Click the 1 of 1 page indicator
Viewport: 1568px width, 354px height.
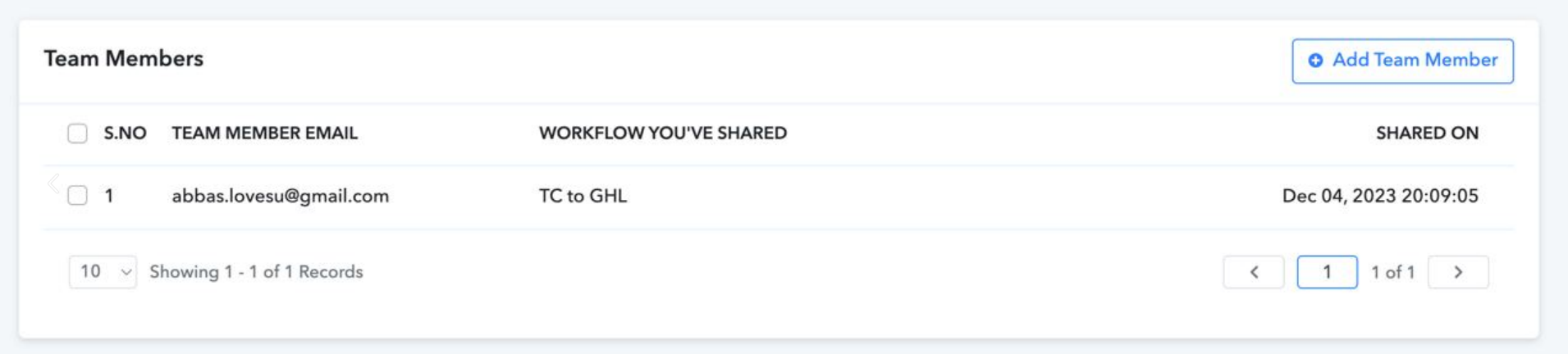(1392, 272)
